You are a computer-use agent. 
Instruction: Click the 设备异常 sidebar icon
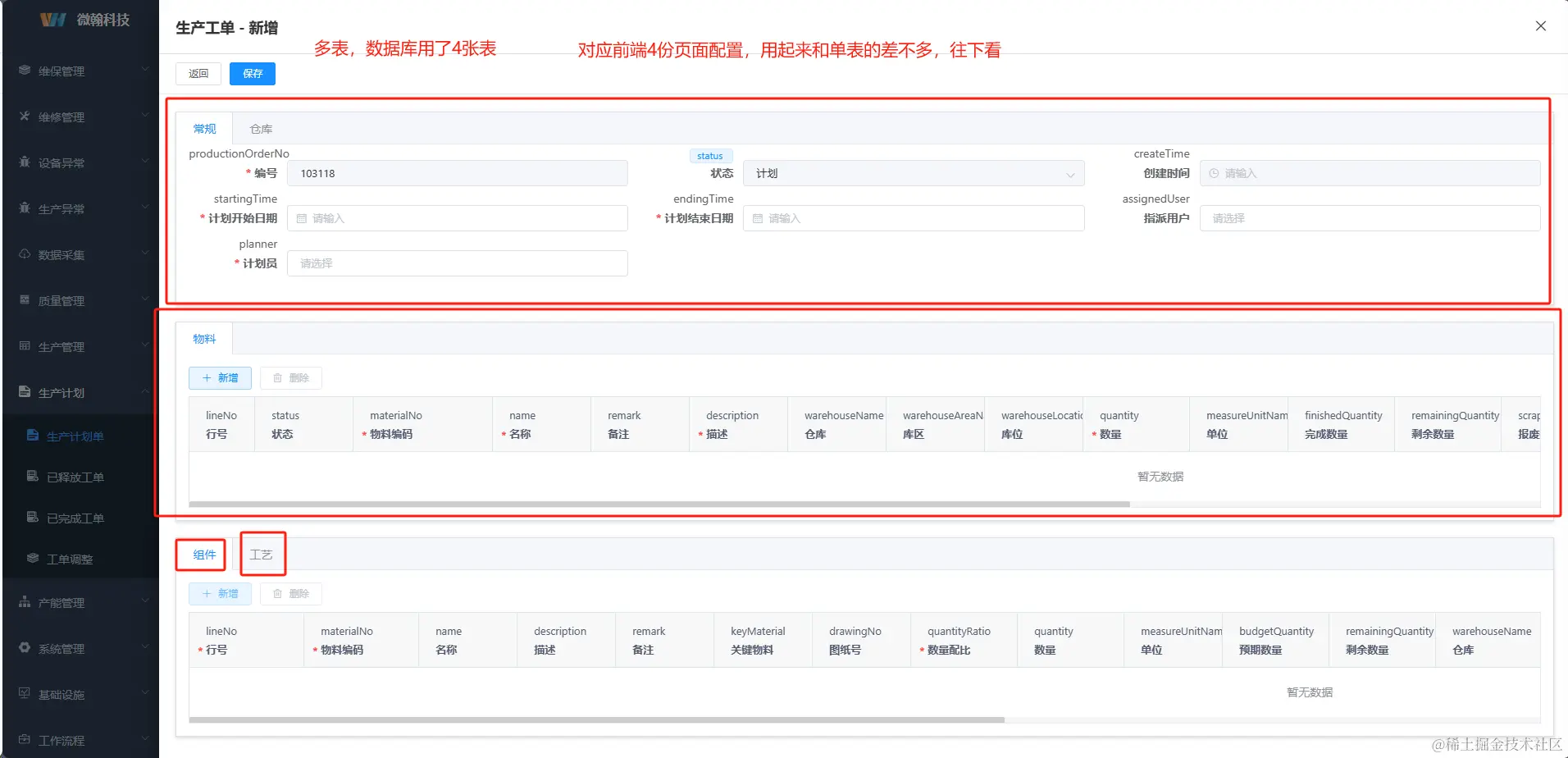click(x=25, y=162)
